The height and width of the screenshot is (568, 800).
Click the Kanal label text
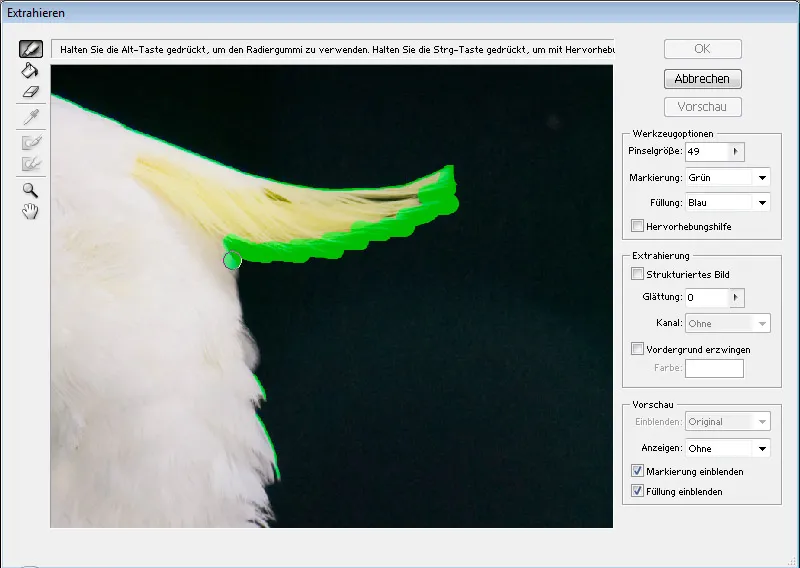pyautogui.click(x=669, y=323)
